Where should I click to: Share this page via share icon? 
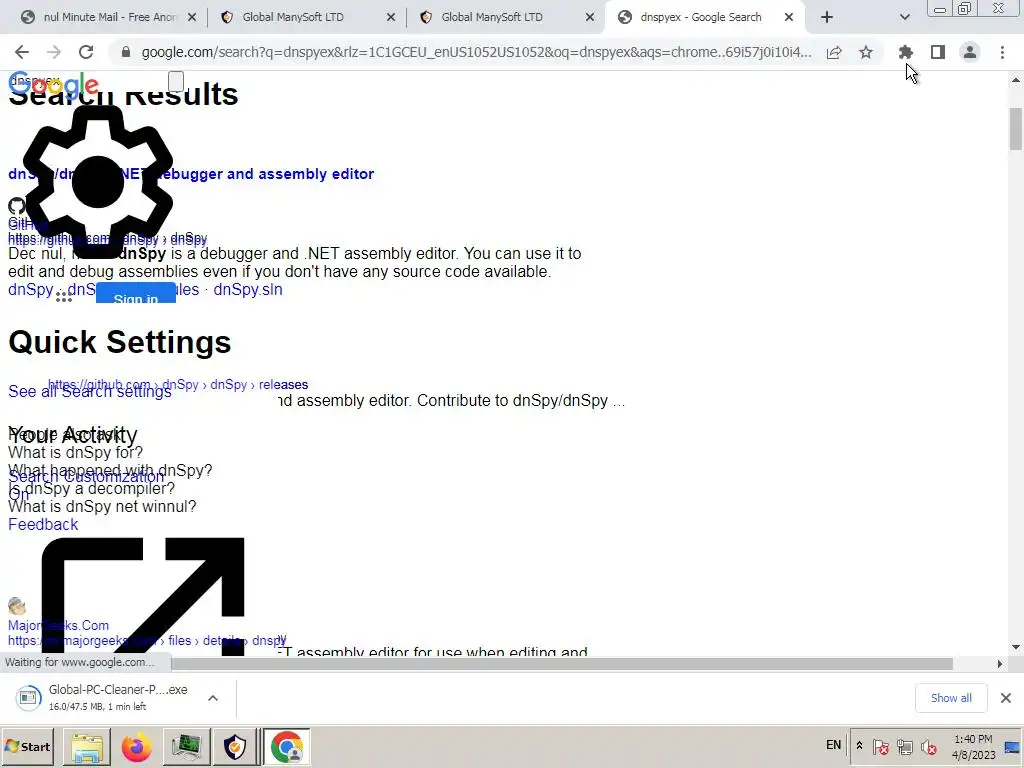pos(834,52)
